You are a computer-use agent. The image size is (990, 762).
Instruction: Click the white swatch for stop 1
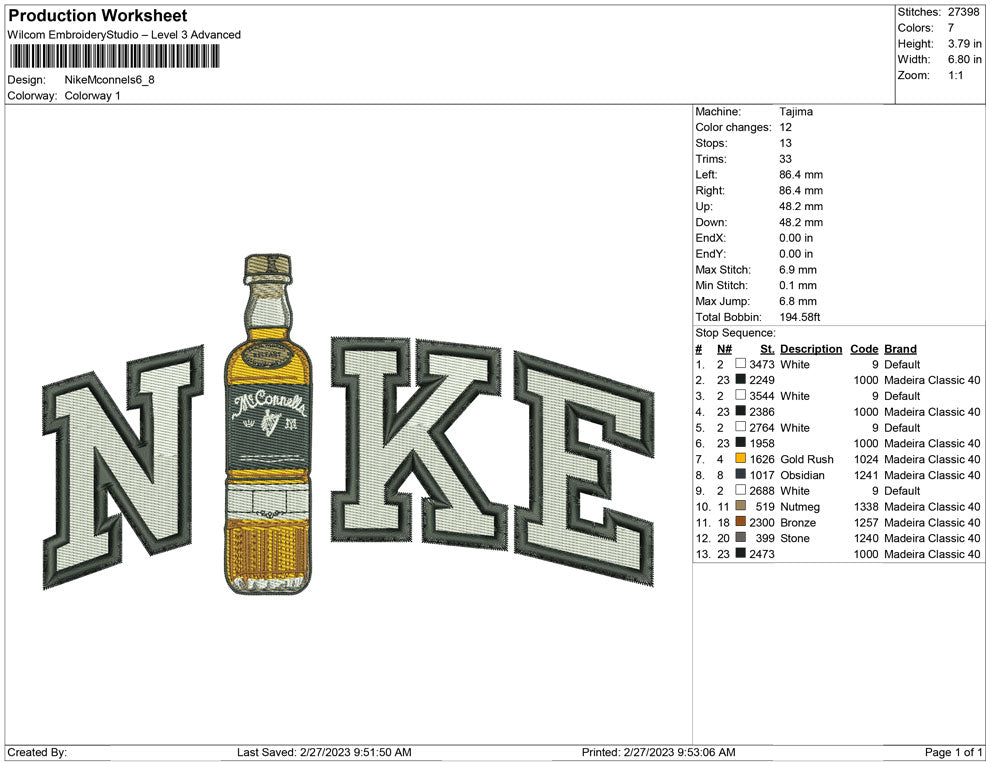coord(741,364)
